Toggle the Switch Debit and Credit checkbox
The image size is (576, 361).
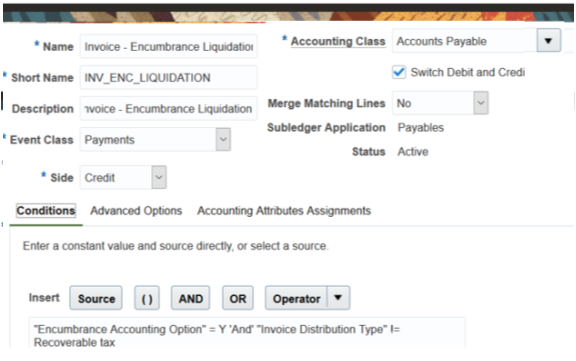[x=399, y=72]
